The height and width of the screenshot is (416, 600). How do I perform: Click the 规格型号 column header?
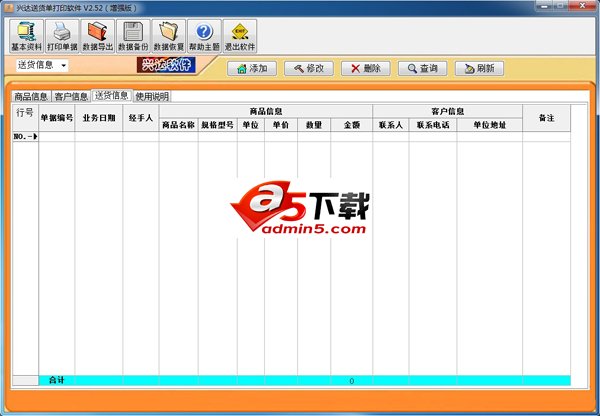(218, 125)
